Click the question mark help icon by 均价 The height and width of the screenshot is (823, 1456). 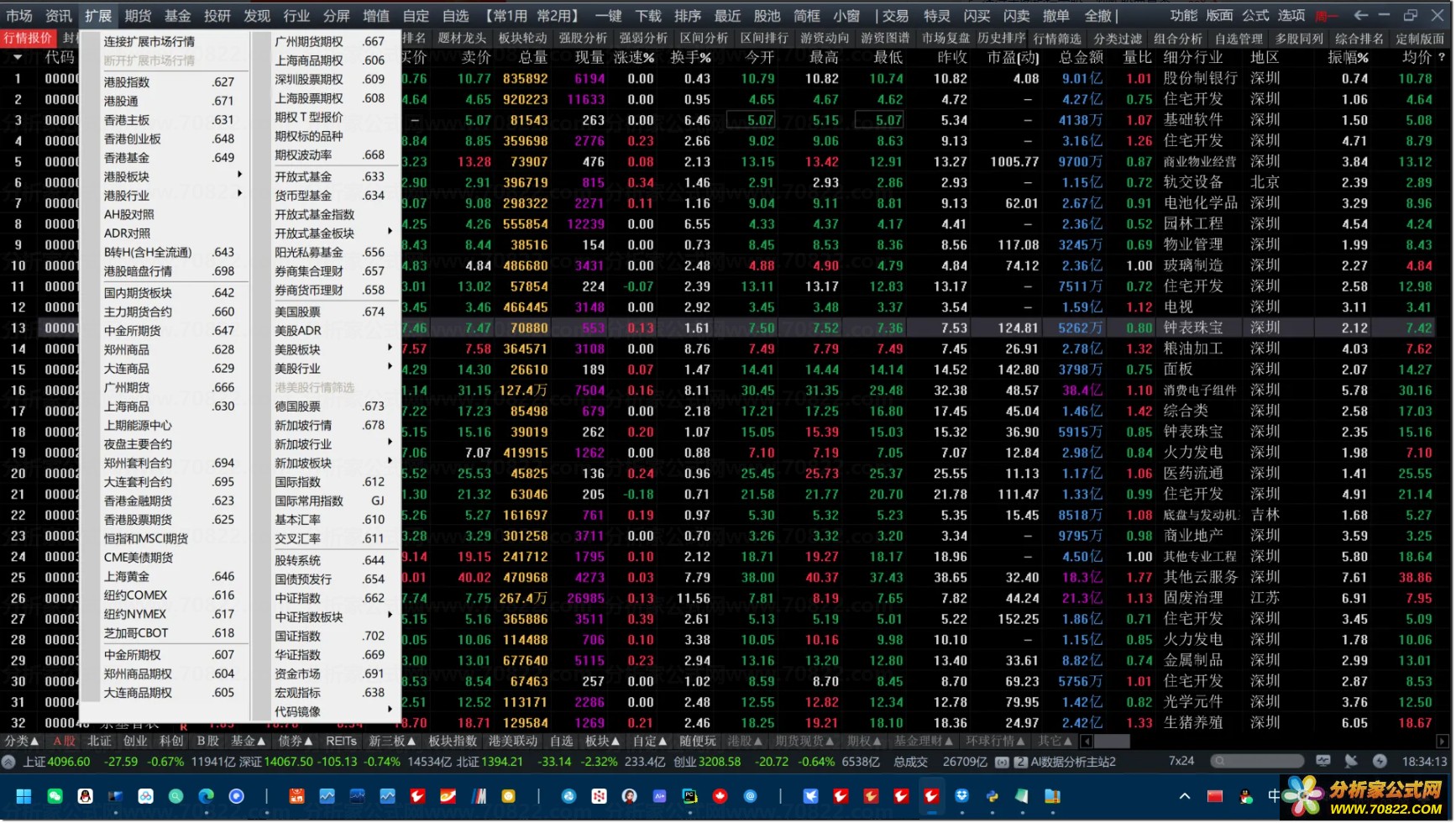pyautogui.click(x=1443, y=57)
